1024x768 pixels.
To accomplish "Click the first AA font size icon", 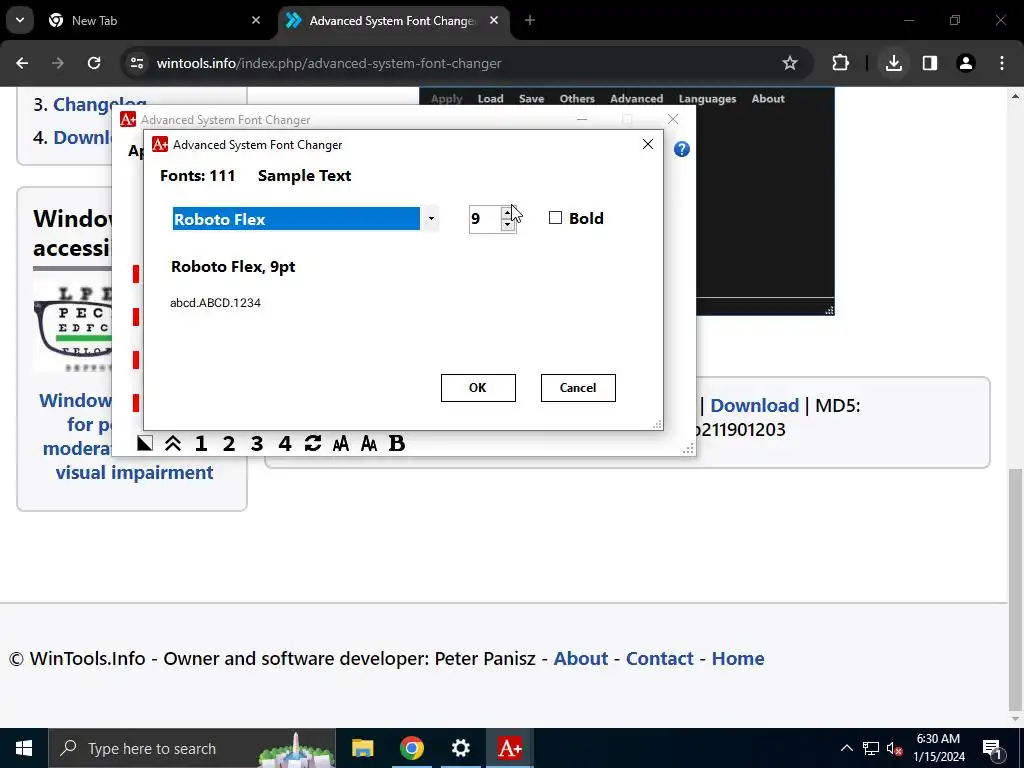I will [x=341, y=444].
